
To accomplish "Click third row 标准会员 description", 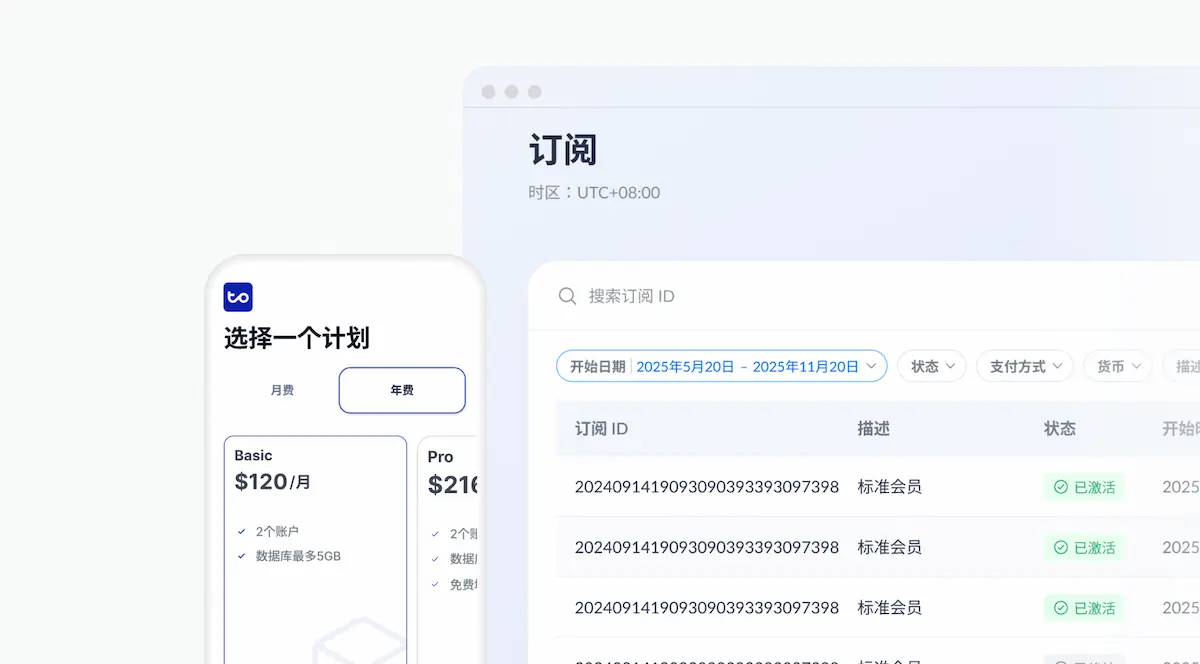I will pyautogui.click(x=889, y=607).
